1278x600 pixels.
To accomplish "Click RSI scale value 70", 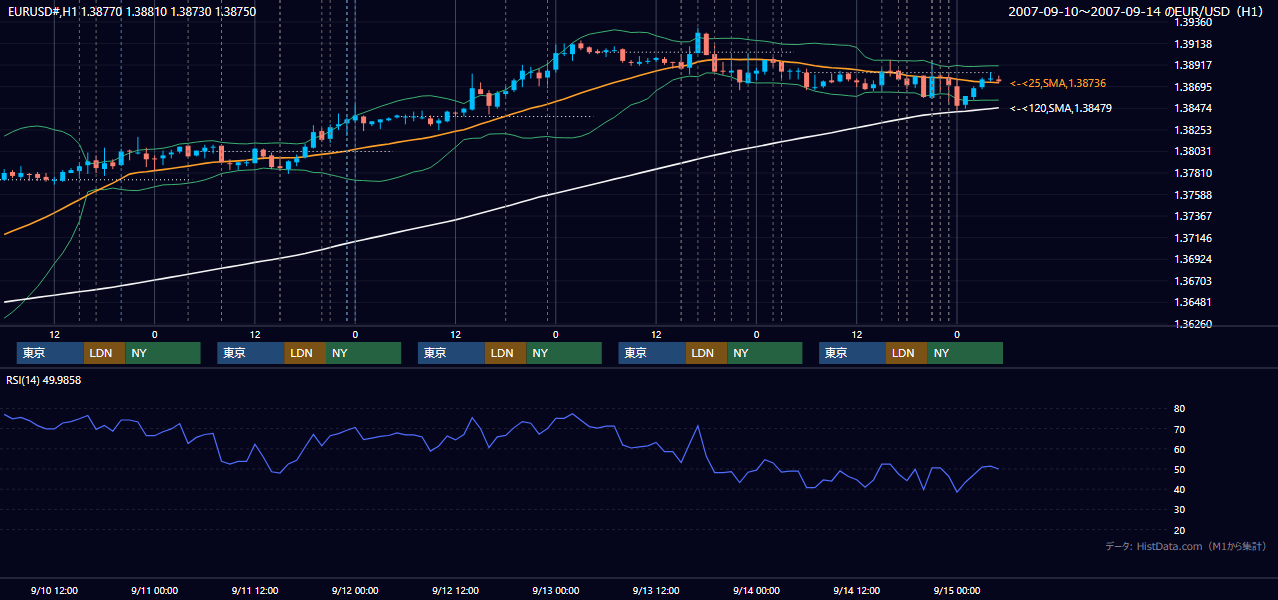I will click(x=1179, y=429).
